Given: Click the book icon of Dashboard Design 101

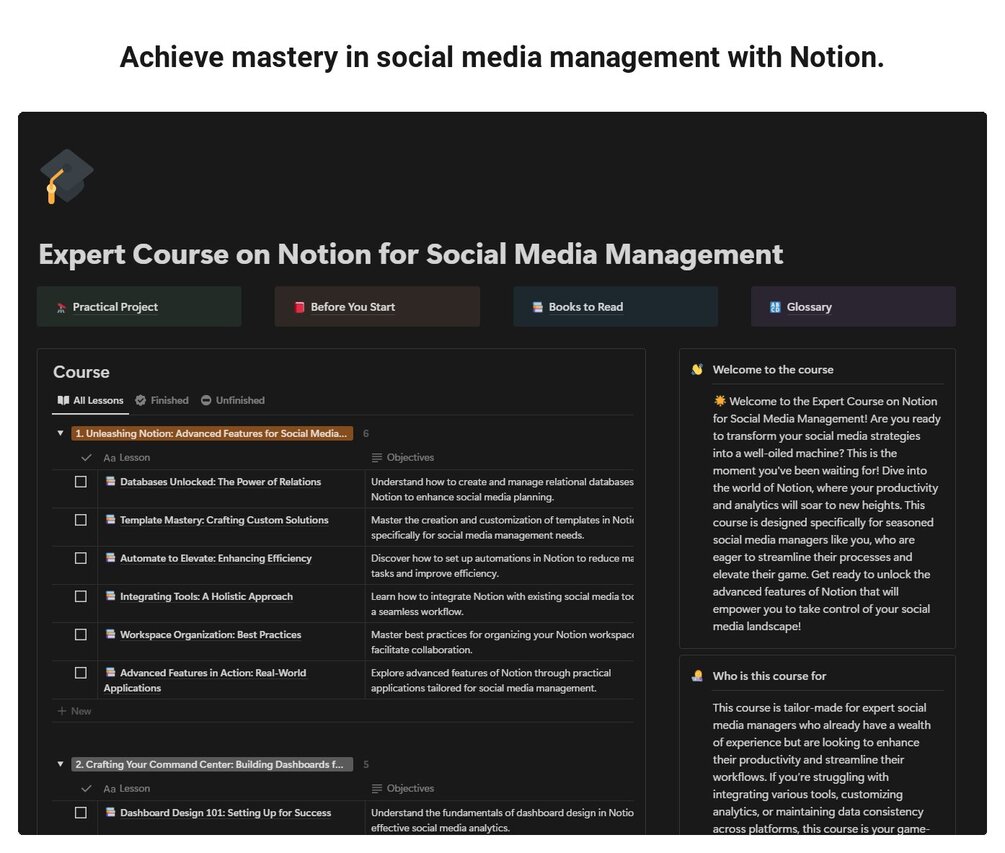Looking at the screenshot, I should click(111, 812).
